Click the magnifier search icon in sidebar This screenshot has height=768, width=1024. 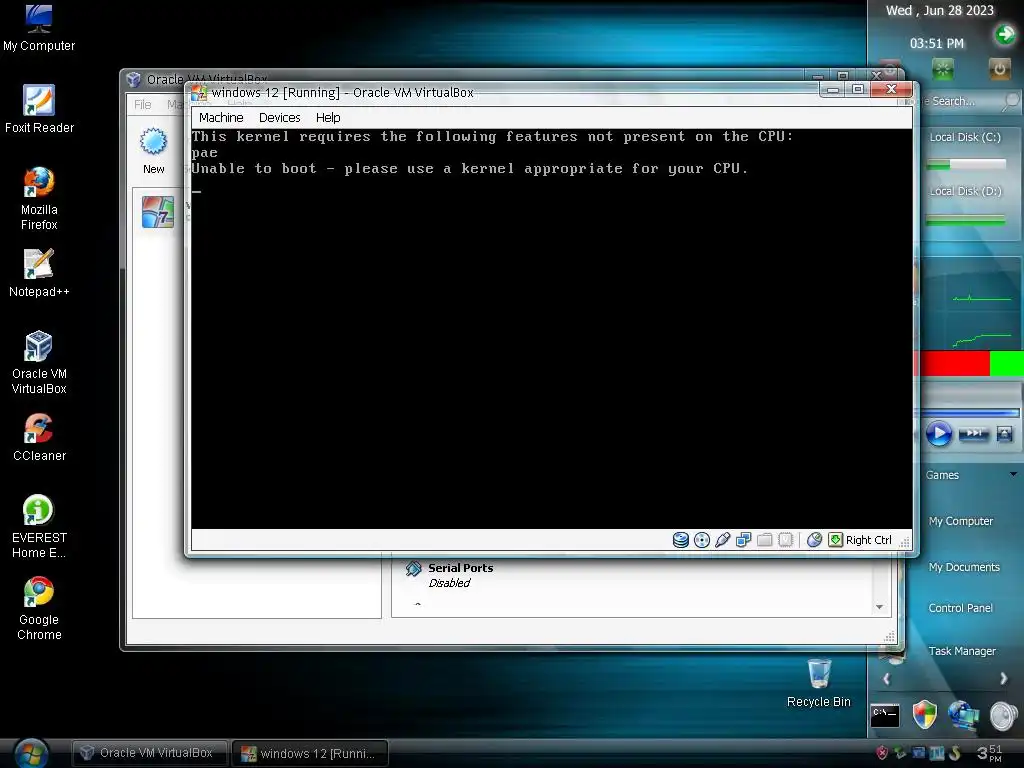[1010, 102]
